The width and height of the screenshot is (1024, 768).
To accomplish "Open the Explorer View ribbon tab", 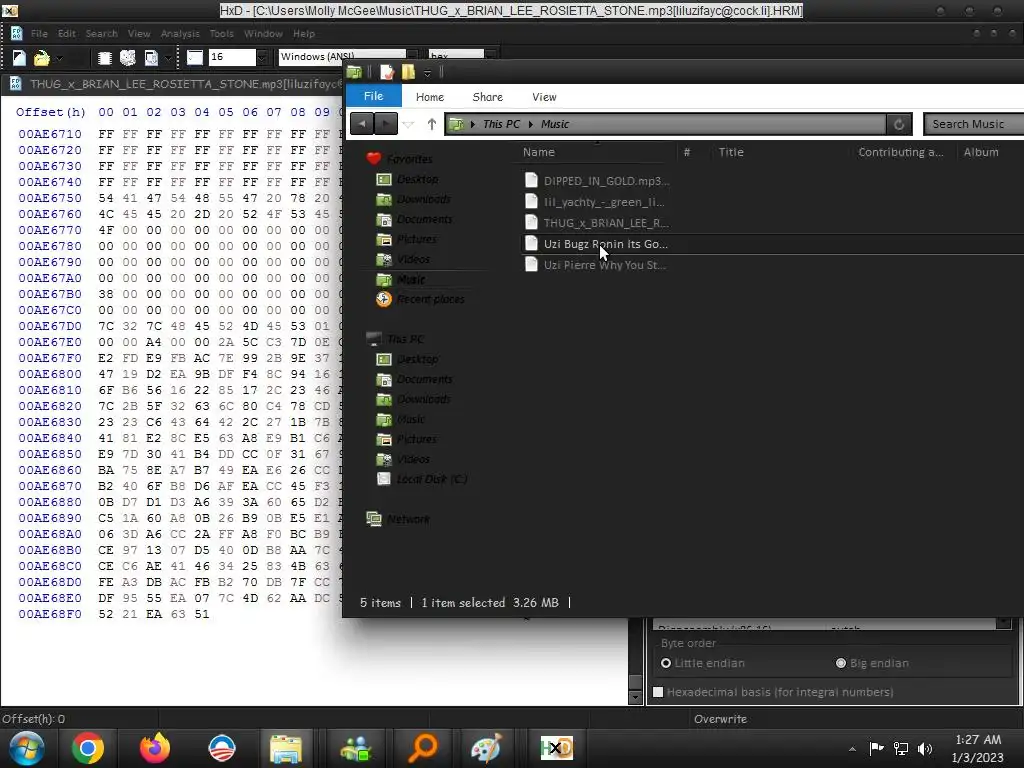I will [544, 97].
